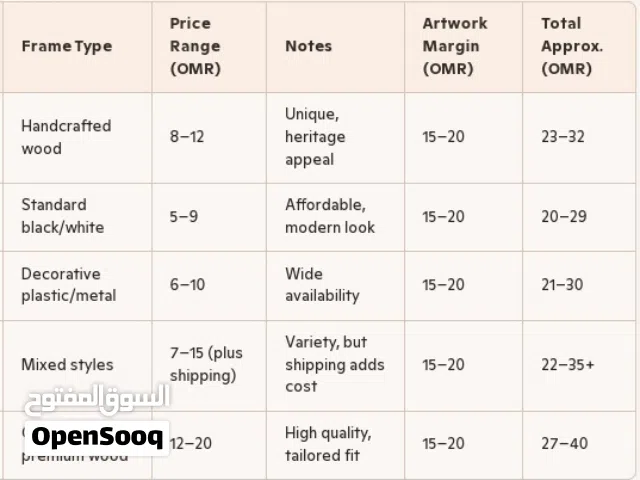This screenshot has width=640, height=480.
Task: Select the 22–35+ total cell
Action: (568, 365)
